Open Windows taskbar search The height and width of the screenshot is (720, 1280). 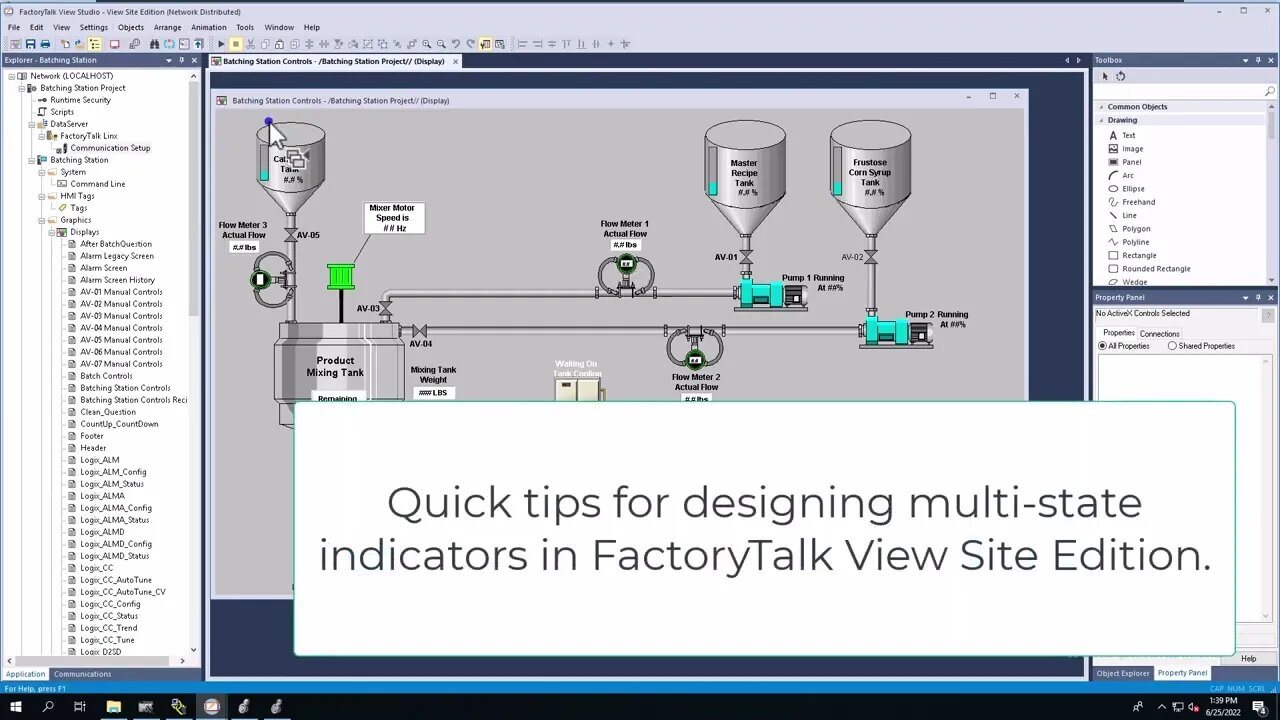[47, 707]
